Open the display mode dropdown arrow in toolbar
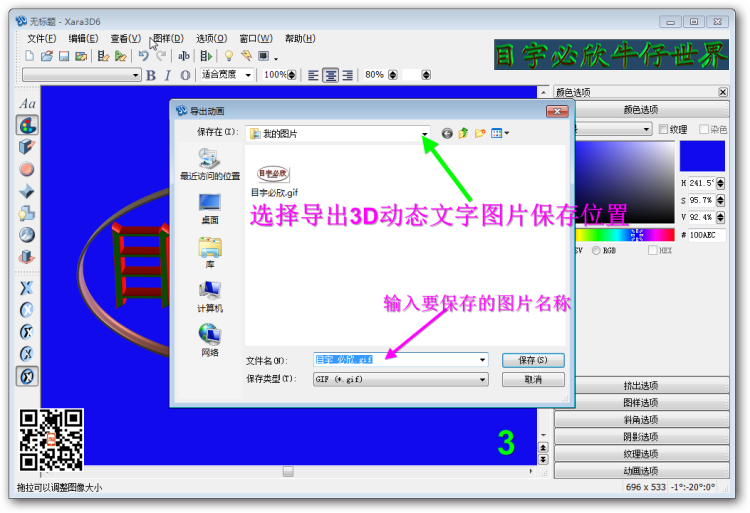Image resolution: width=750 pixels, height=513 pixels. [276, 58]
